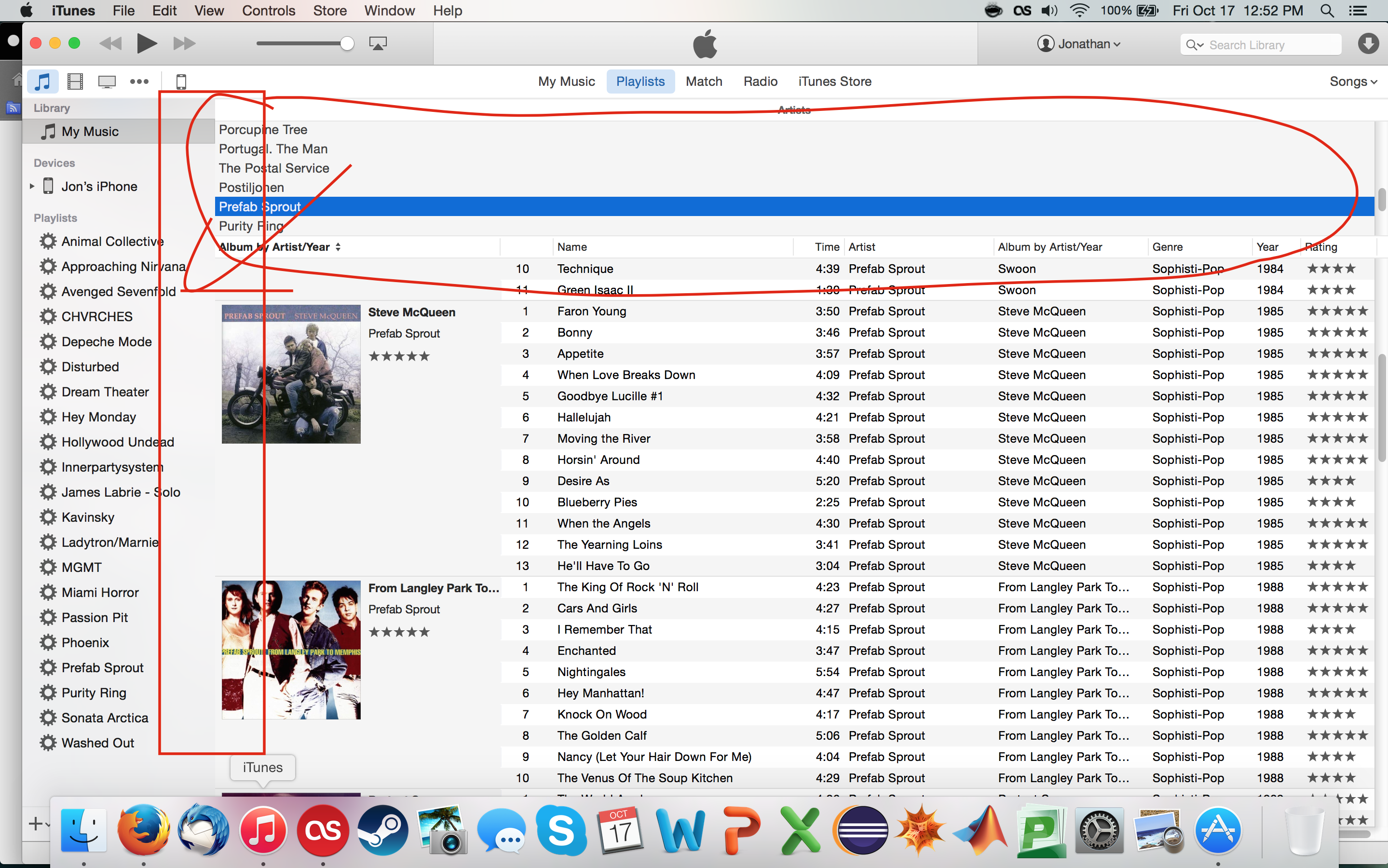The width and height of the screenshot is (1388, 868).
Task: Open the TV Shows library icon
Action: click(107, 81)
